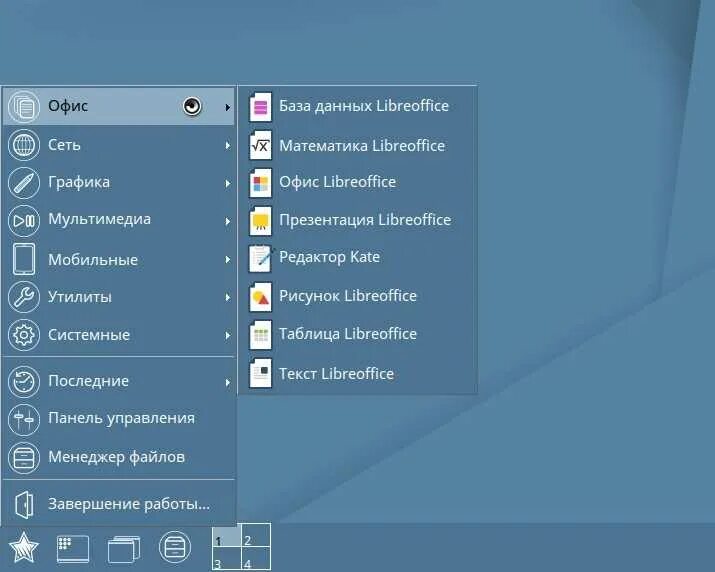
Task: Open LibreOffice Calc spreadsheet icon
Action: click(x=260, y=335)
